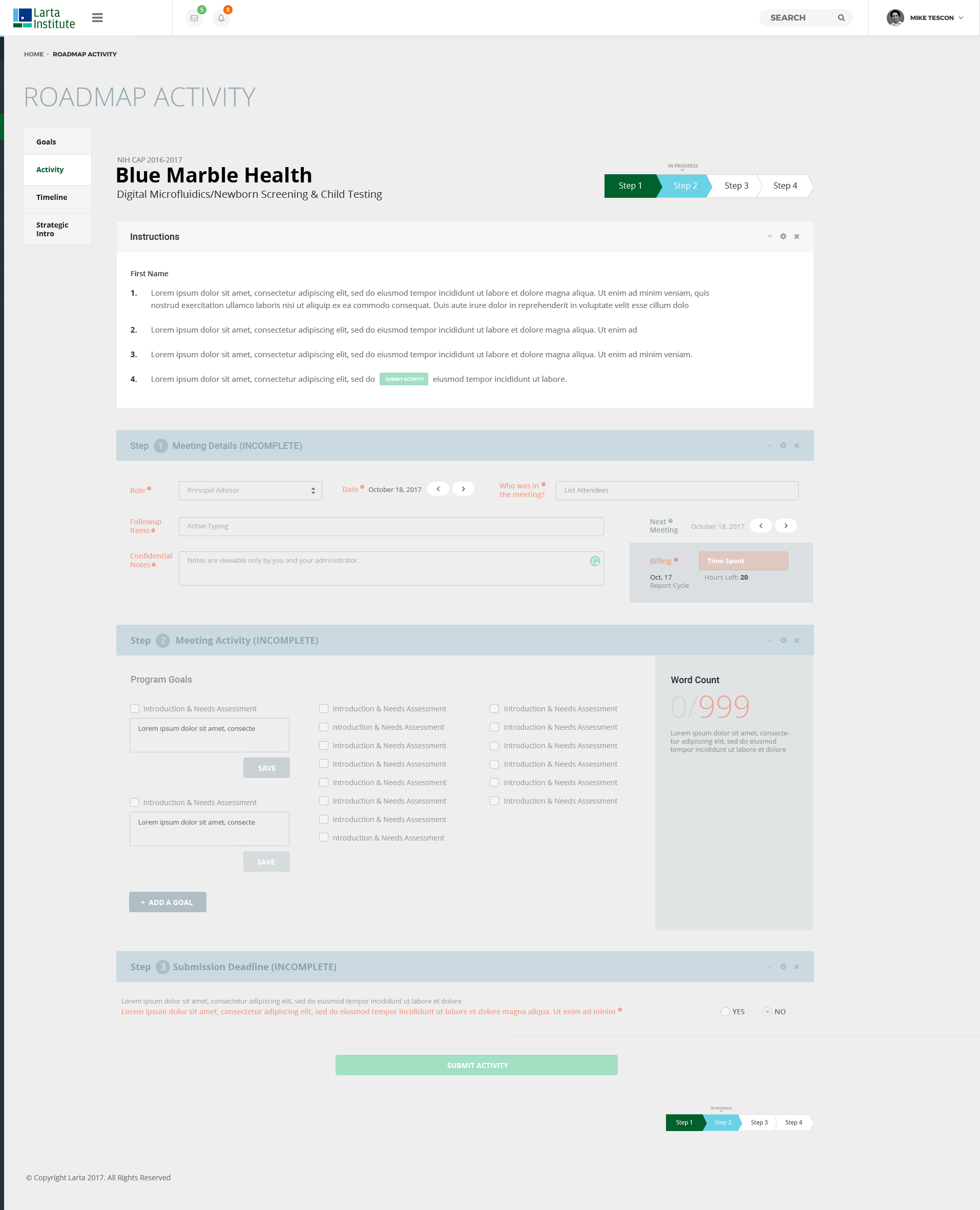Expand the Meeting Details panel chevron
980x1210 pixels.
click(769, 445)
